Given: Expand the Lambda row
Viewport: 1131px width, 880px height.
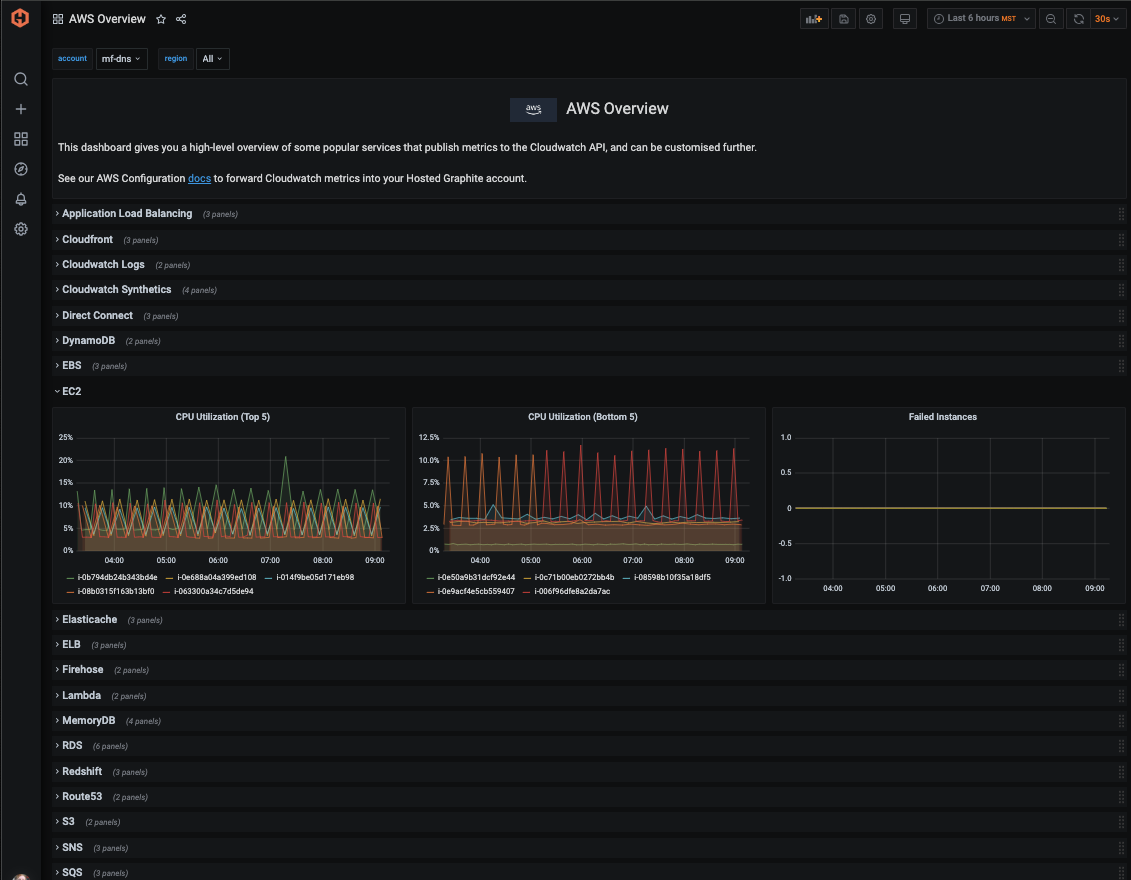Looking at the screenshot, I should [82, 695].
